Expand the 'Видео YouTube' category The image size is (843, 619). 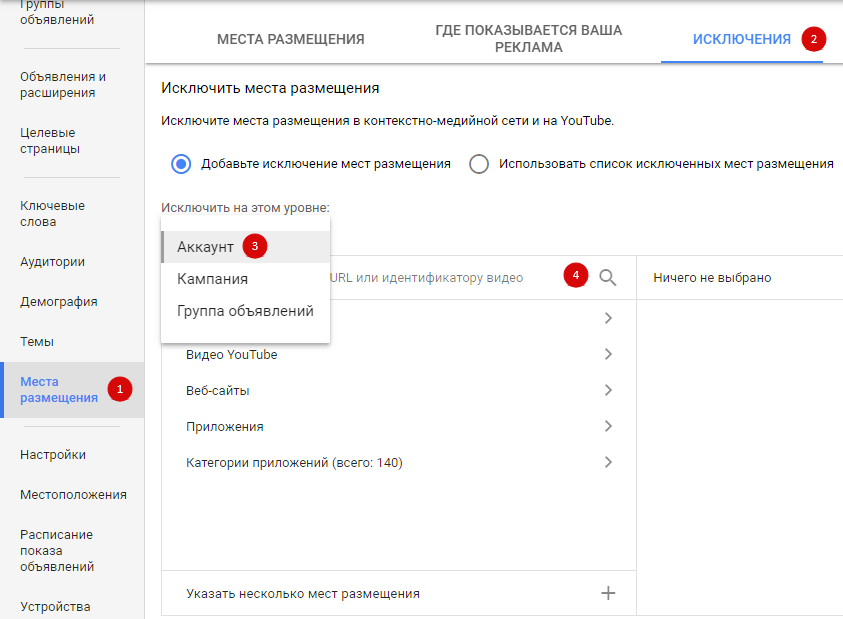point(608,355)
